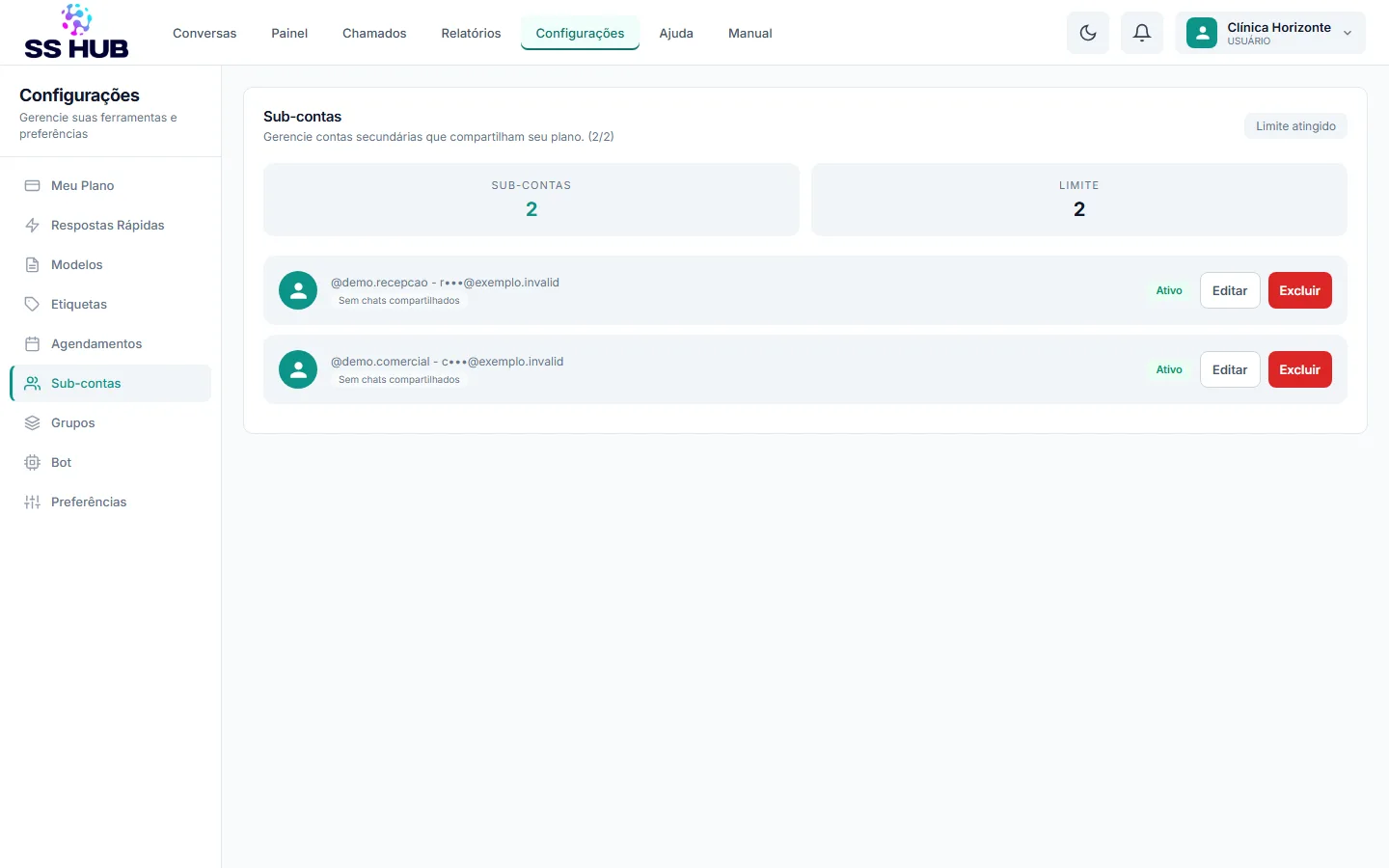1389x868 pixels.
Task: Open the notifications bell
Action: 1142,33
